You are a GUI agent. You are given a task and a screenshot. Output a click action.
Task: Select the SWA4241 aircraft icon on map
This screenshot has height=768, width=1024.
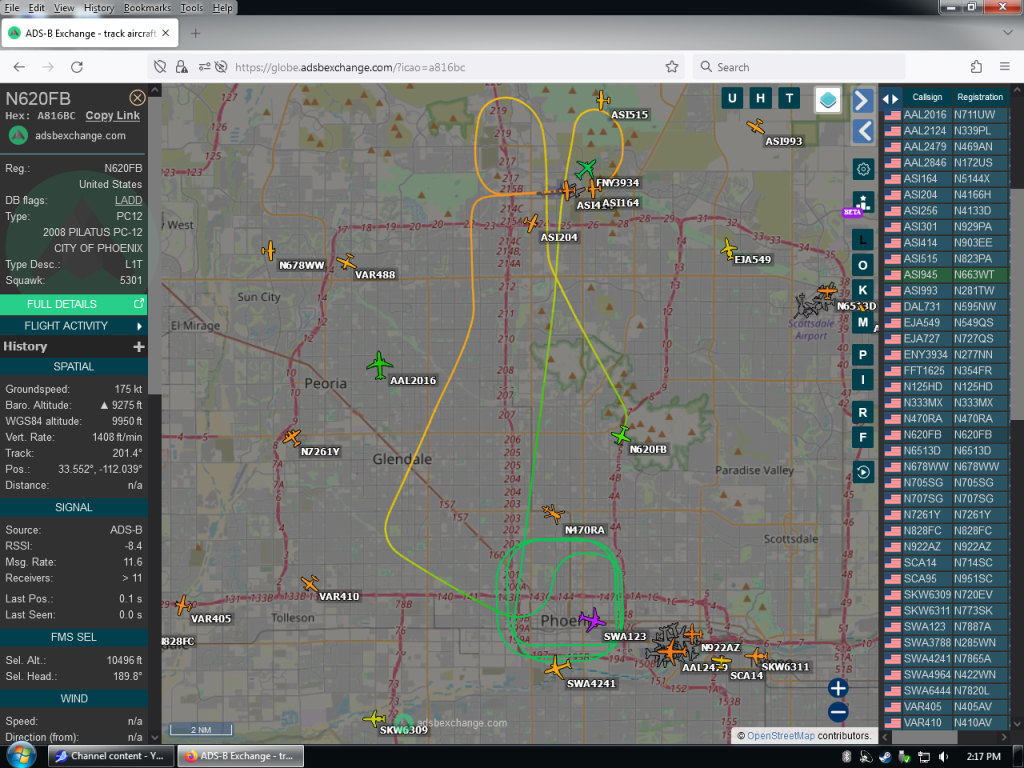(x=557, y=667)
